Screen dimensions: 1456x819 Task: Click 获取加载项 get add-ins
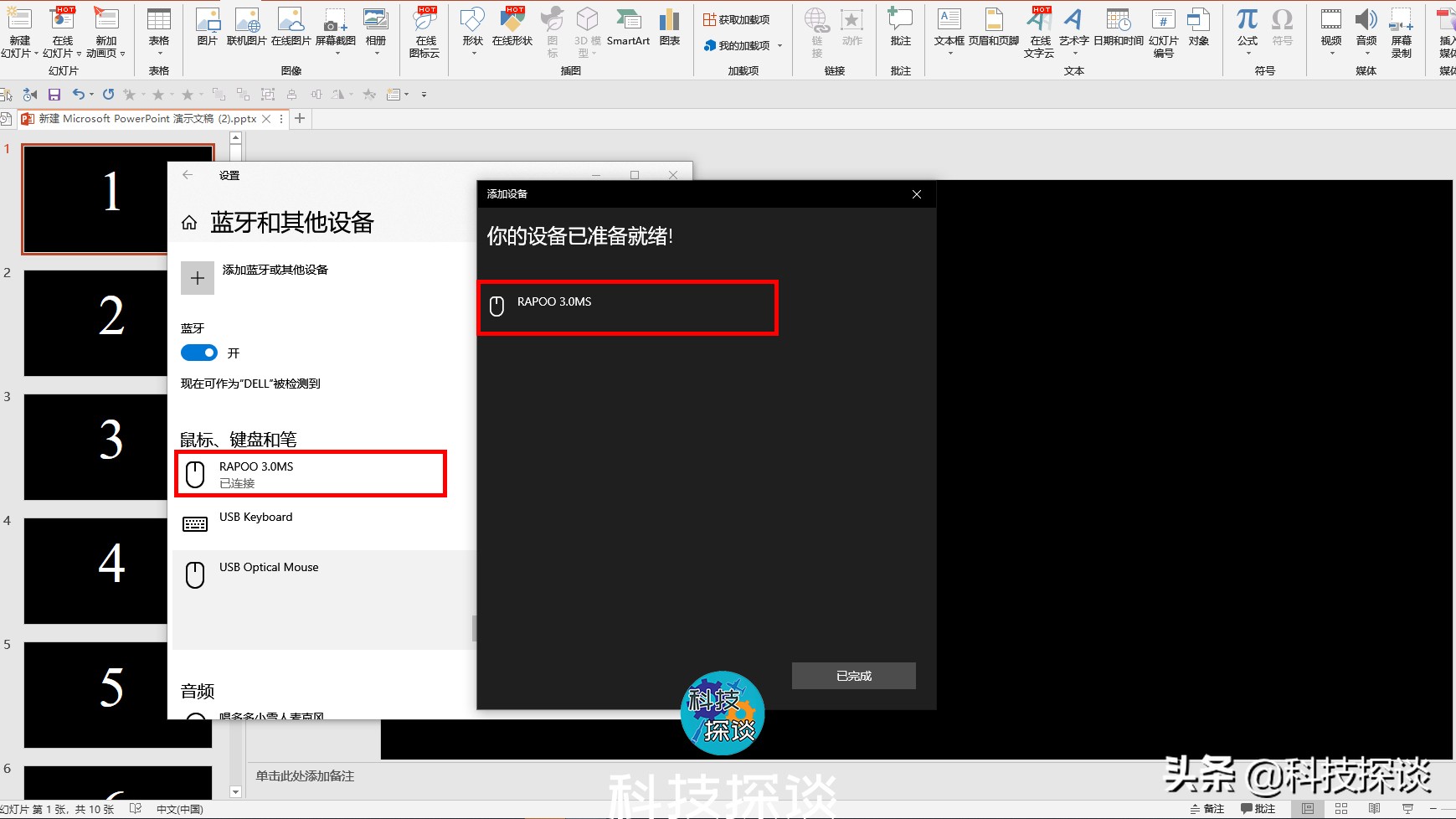tap(736, 19)
